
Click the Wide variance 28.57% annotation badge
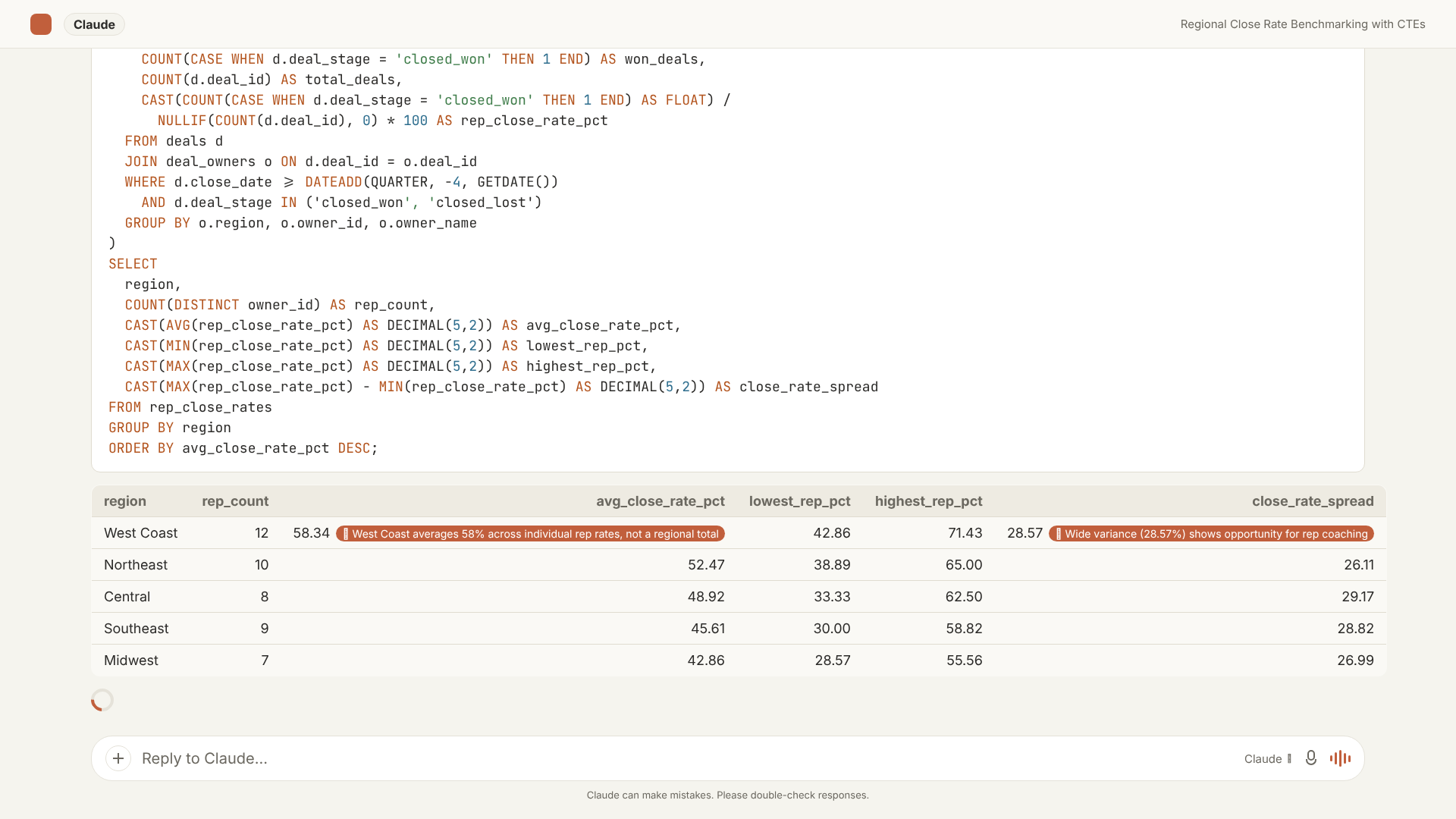pyautogui.click(x=1211, y=534)
